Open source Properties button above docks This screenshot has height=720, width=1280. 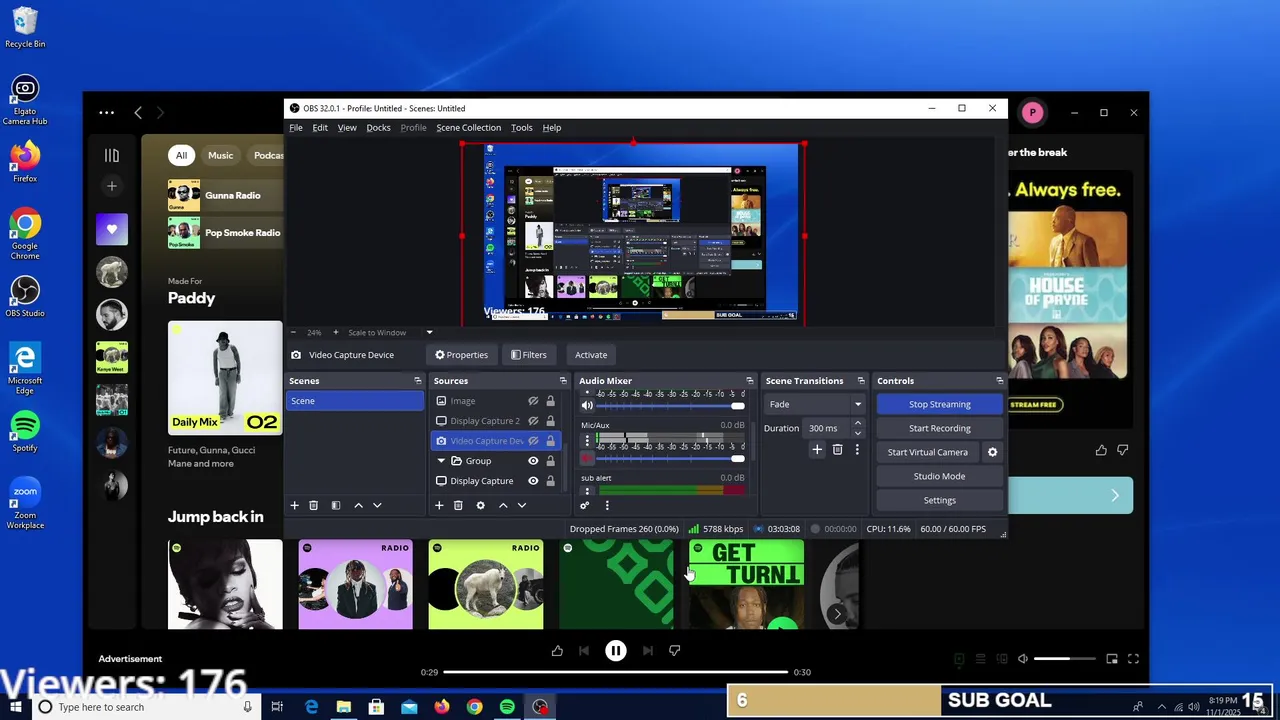point(461,355)
